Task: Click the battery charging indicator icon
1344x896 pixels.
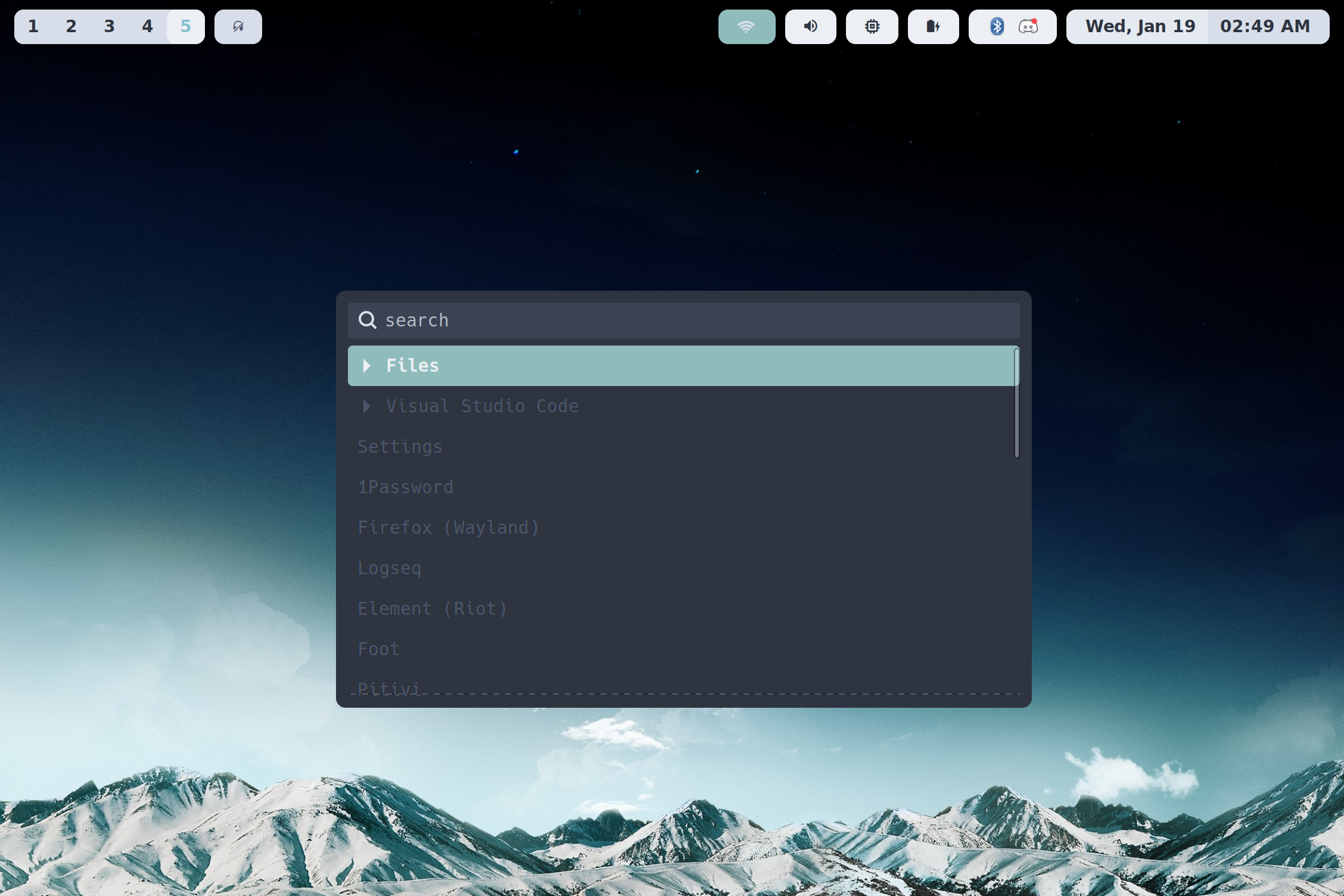Action: (x=932, y=27)
